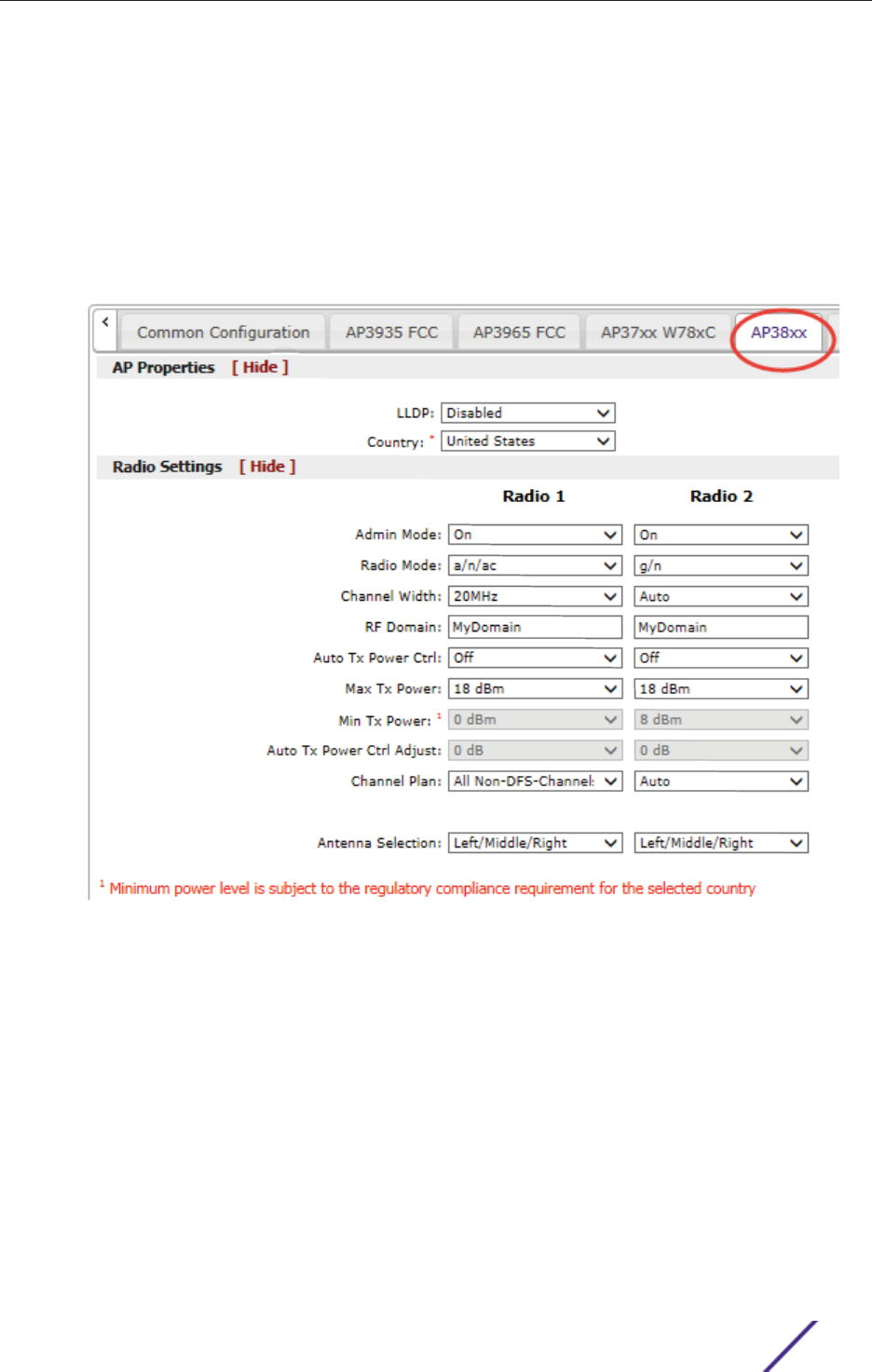Click the Radio 1 column heading
Image resolution: width=872 pixels, height=1372 pixels.
[534, 496]
